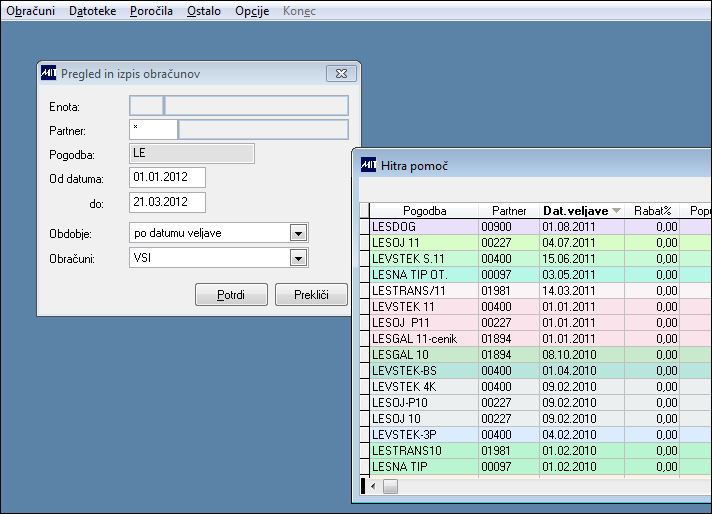Select the LESTRANS/11 row in list
This screenshot has height=514, width=712.
click(x=536, y=291)
